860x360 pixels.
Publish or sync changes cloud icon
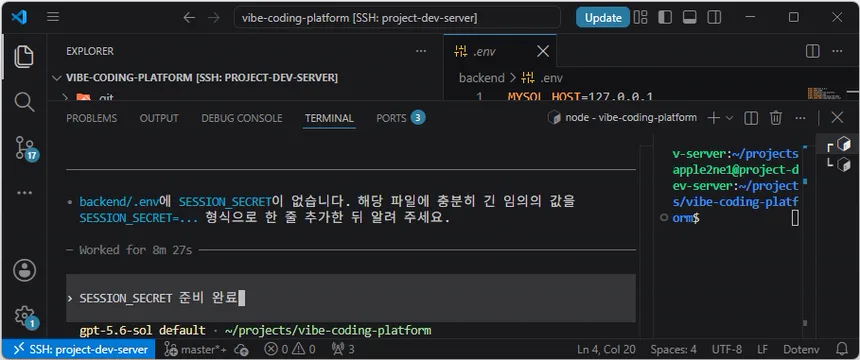tap(241, 349)
